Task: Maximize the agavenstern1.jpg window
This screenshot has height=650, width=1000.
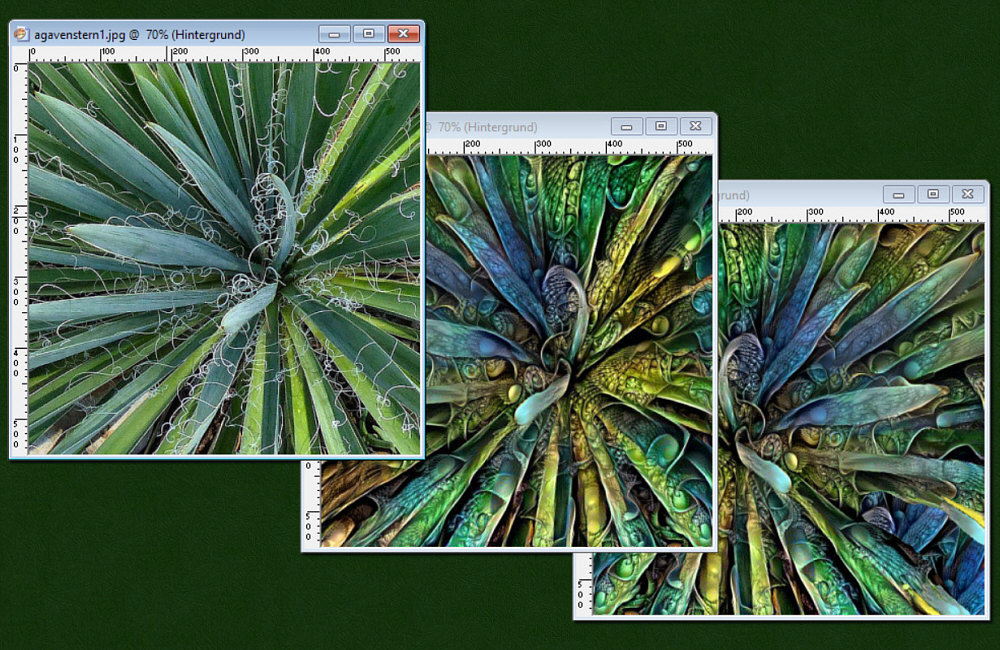Action: 368,34
